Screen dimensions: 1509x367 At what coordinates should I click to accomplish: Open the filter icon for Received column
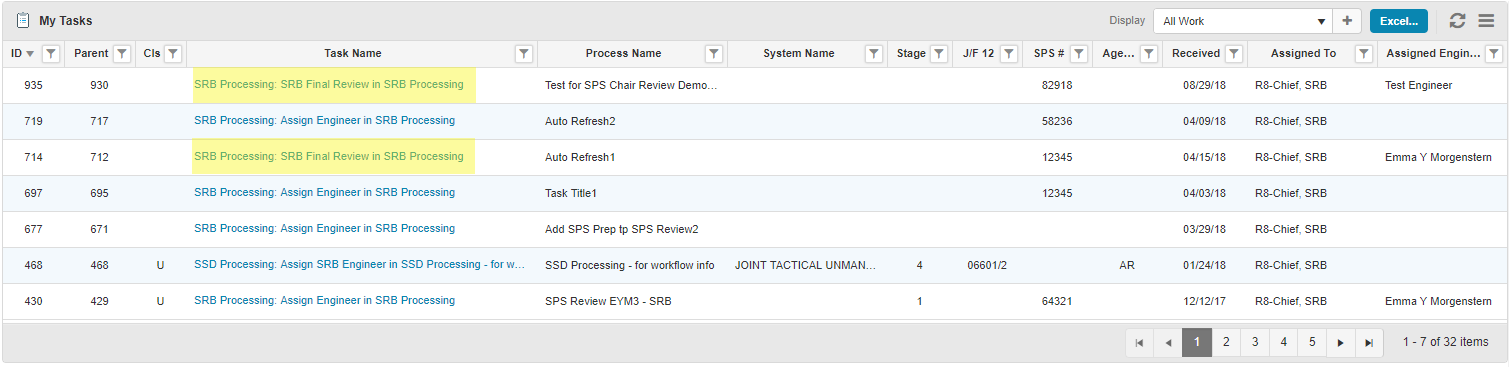tap(1234, 54)
